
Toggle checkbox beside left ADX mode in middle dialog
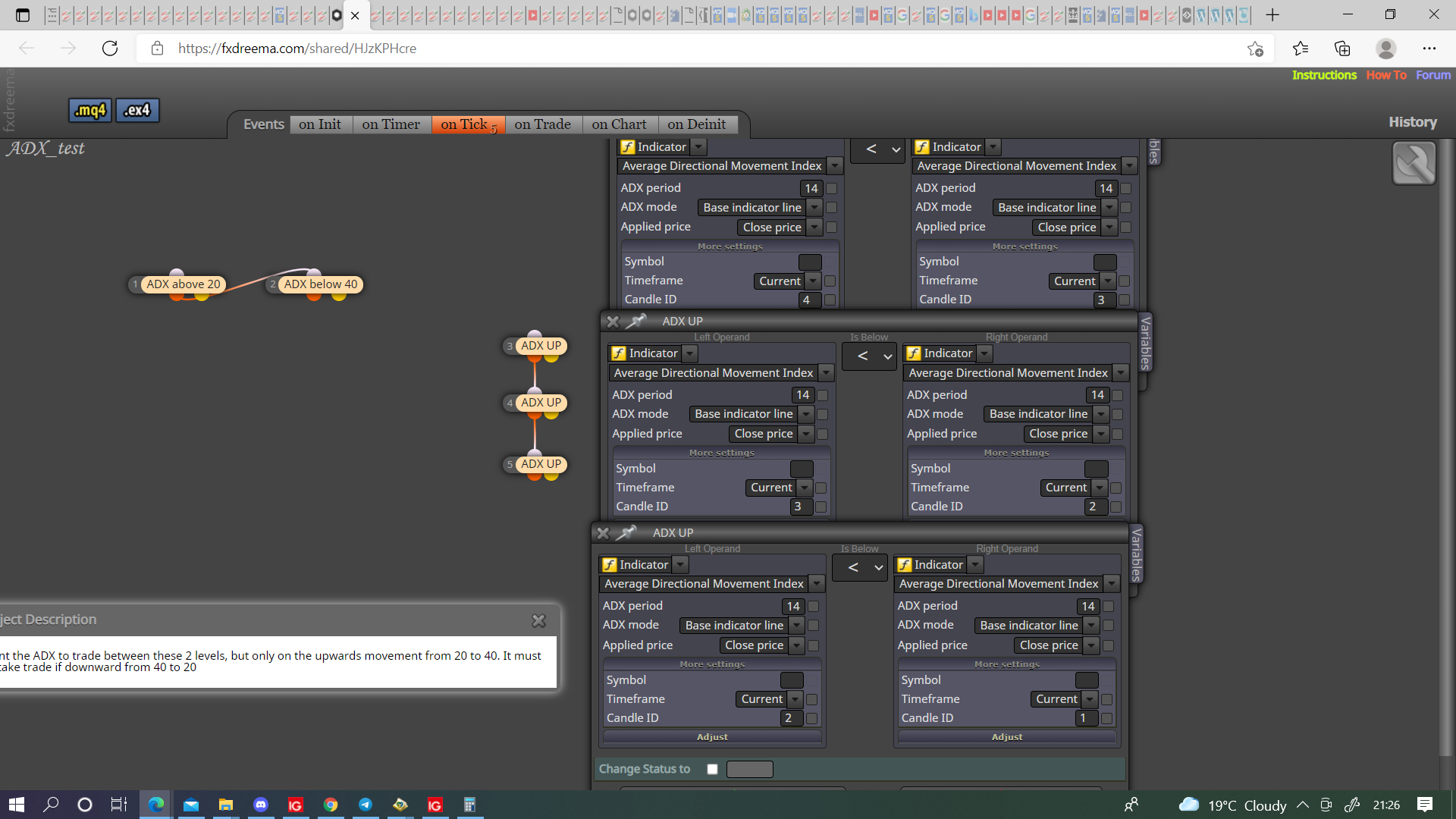pos(823,414)
